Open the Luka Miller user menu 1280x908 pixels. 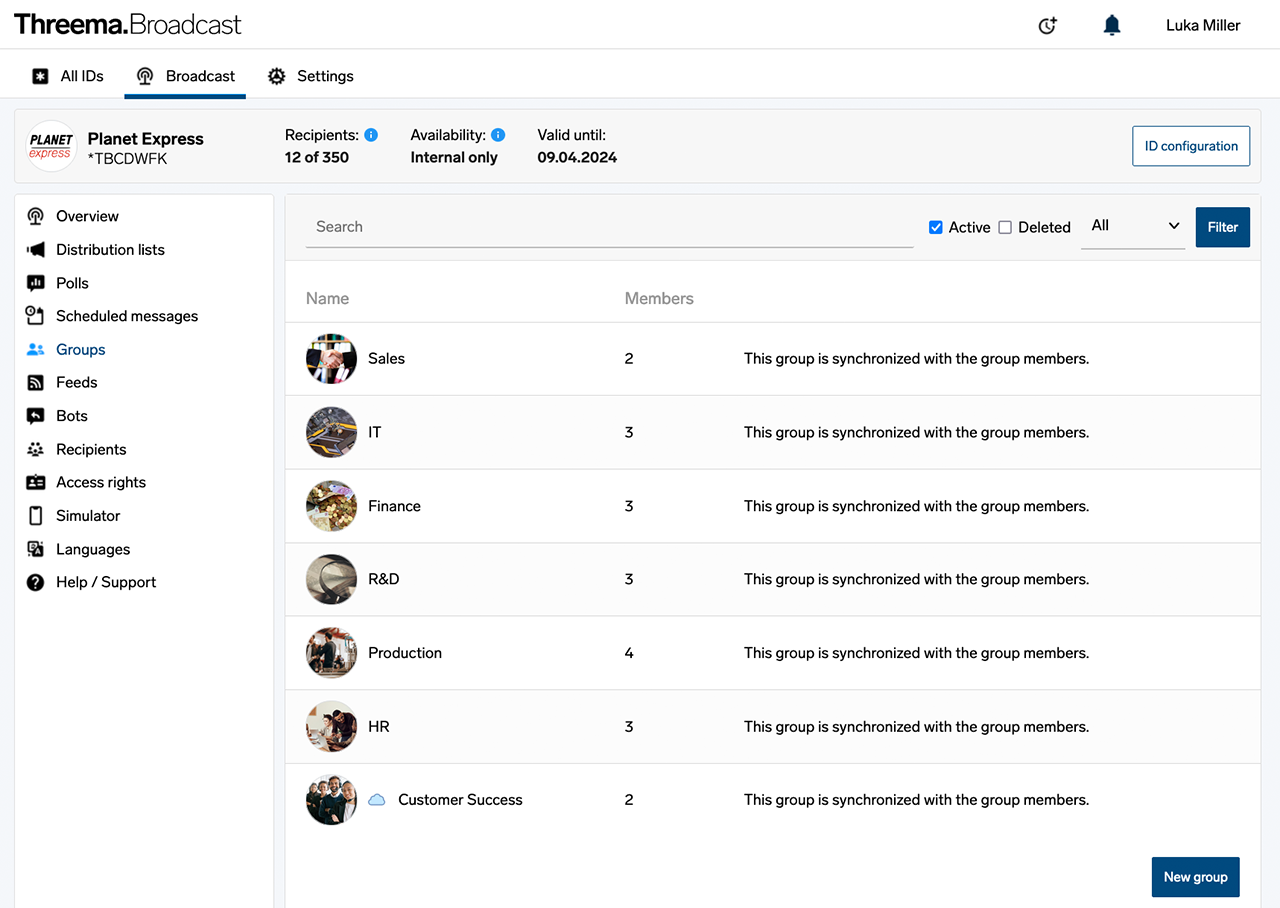(x=1202, y=26)
